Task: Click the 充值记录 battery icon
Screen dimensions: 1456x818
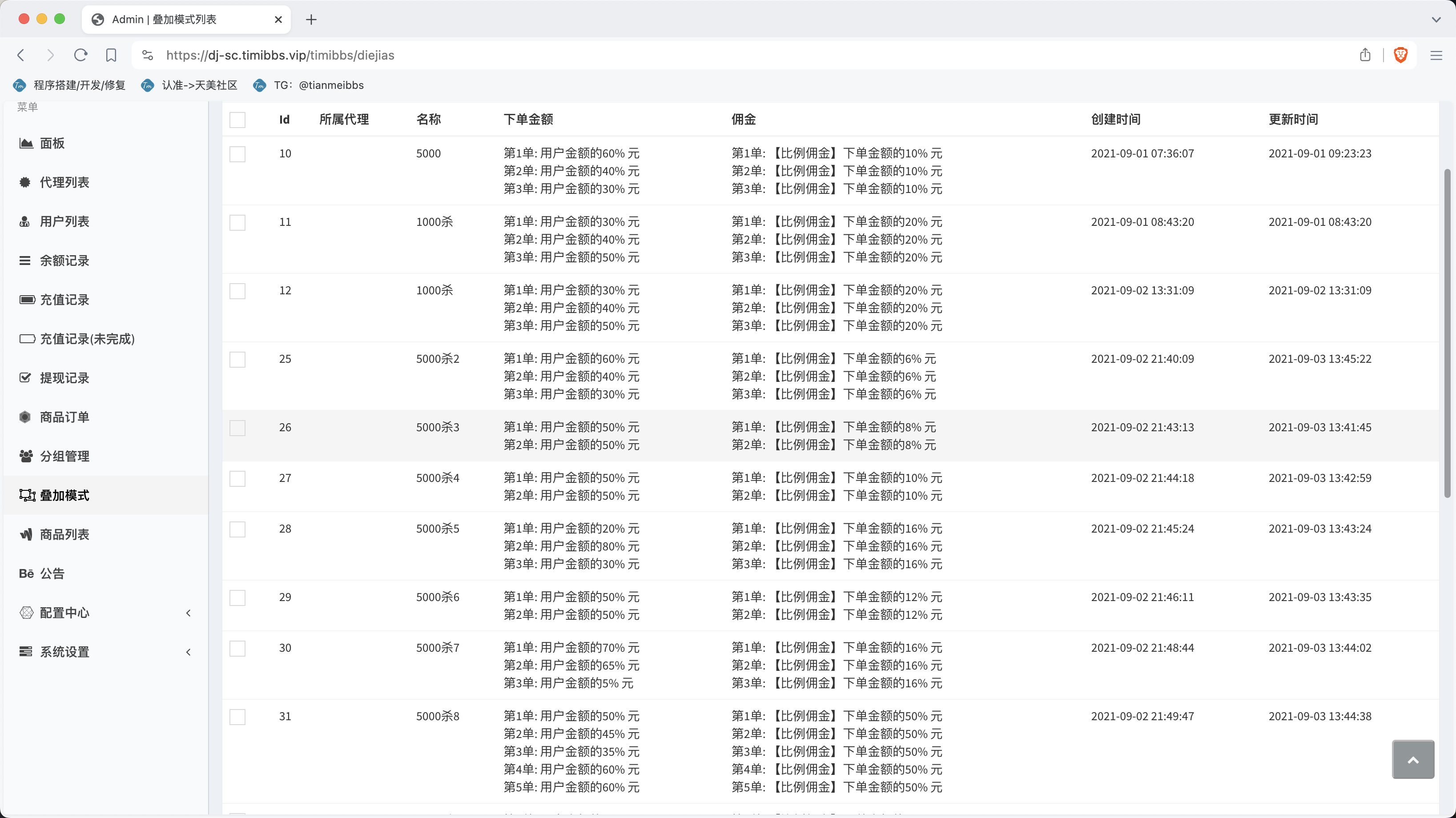Action: [27, 299]
